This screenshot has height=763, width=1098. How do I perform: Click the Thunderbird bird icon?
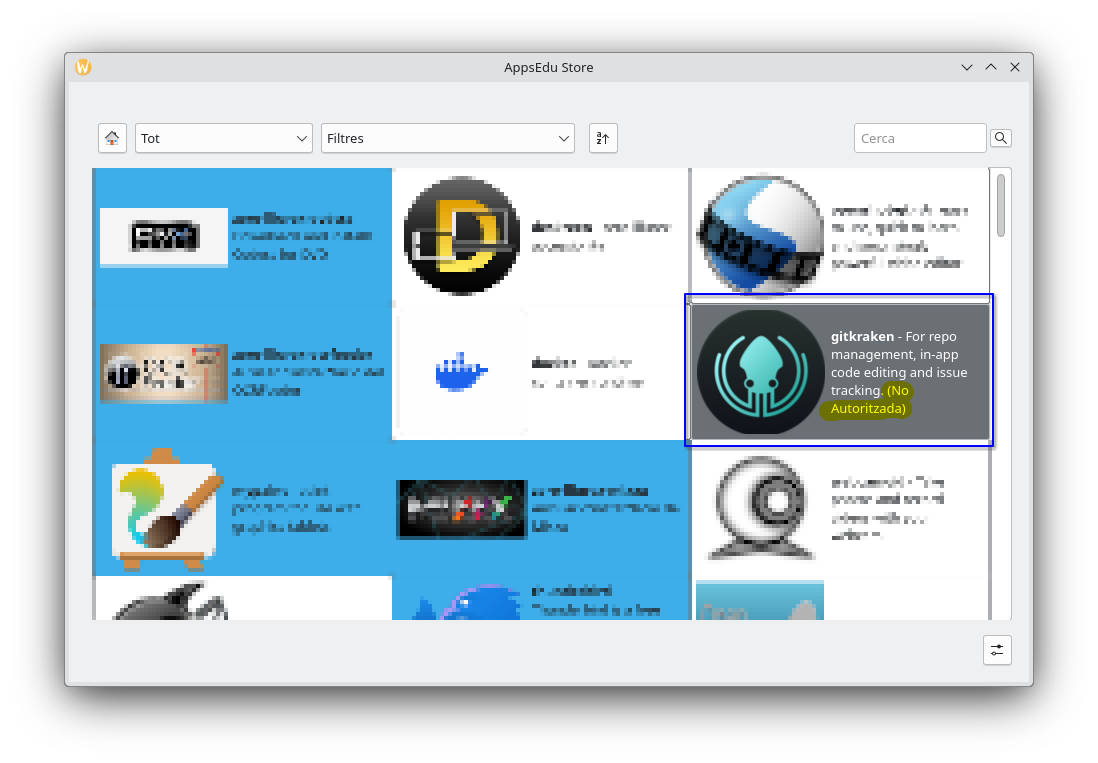(461, 603)
